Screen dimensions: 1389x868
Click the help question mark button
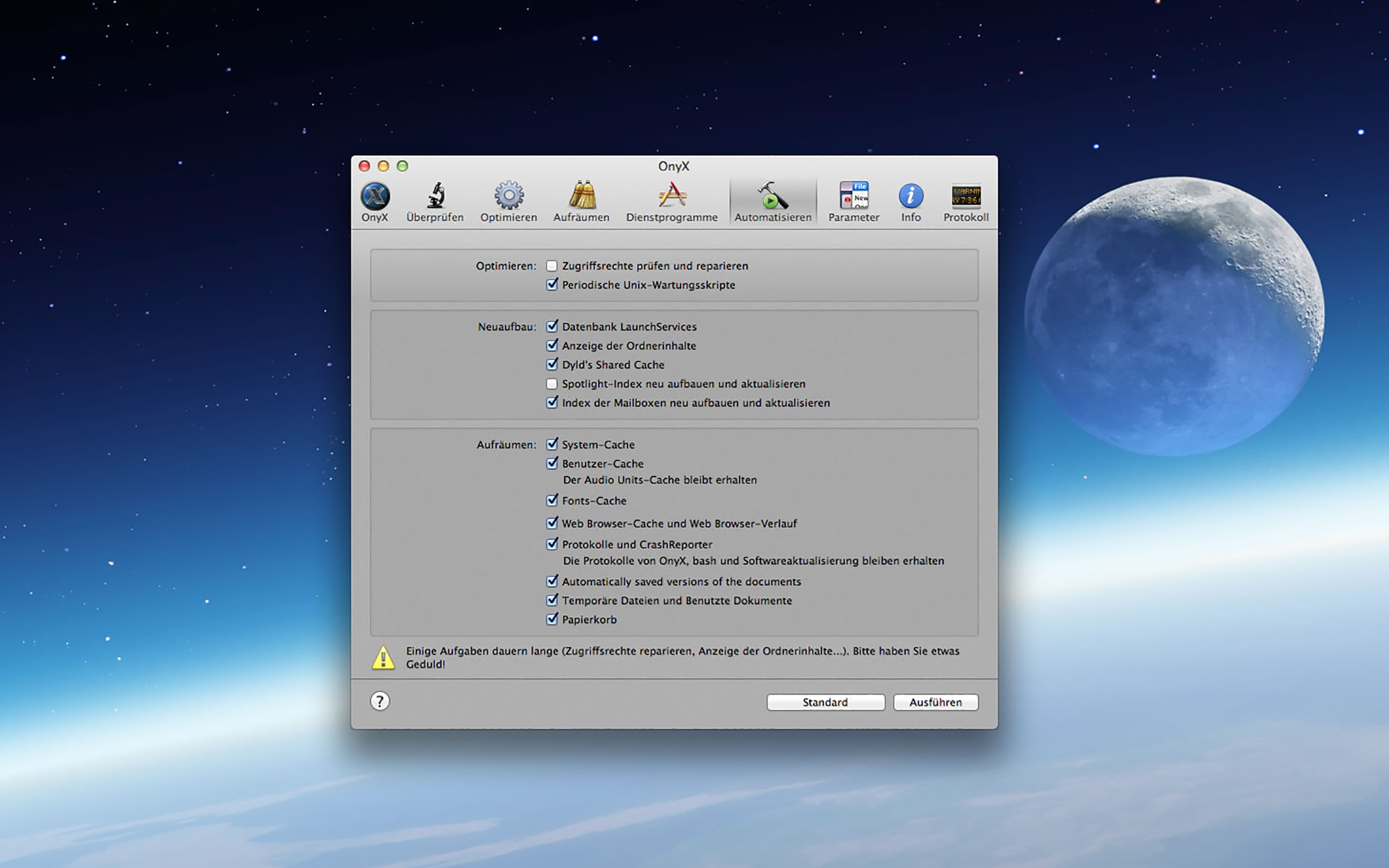(x=379, y=701)
